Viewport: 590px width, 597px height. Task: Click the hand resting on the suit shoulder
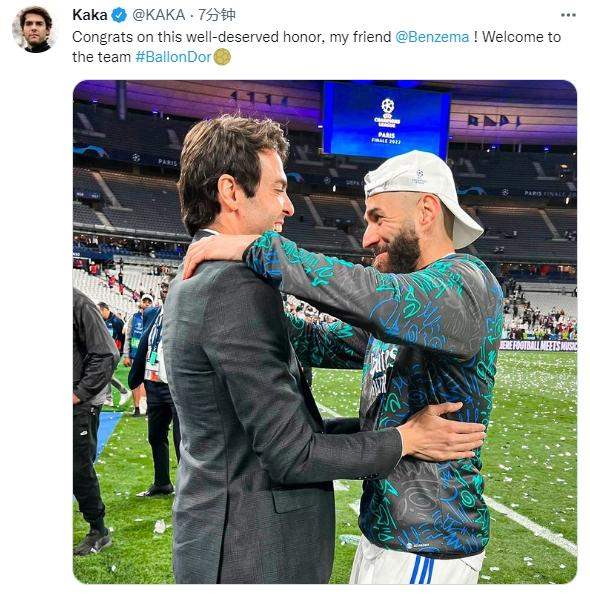point(215,253)
